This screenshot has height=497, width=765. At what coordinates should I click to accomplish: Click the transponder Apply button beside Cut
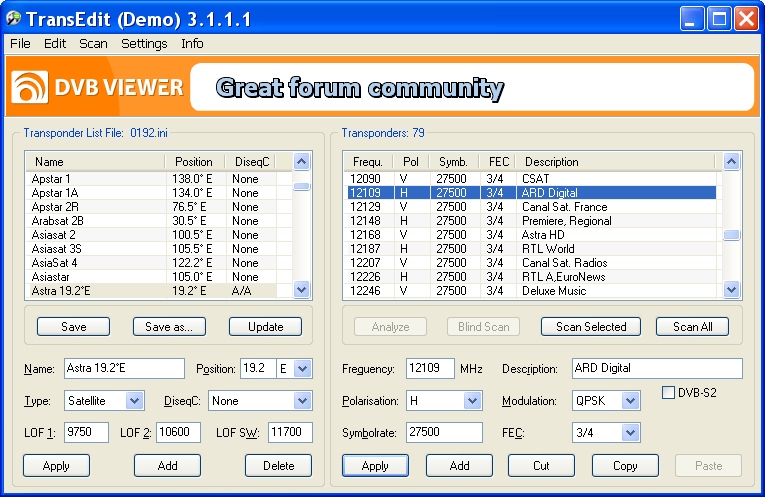point(375,466)
